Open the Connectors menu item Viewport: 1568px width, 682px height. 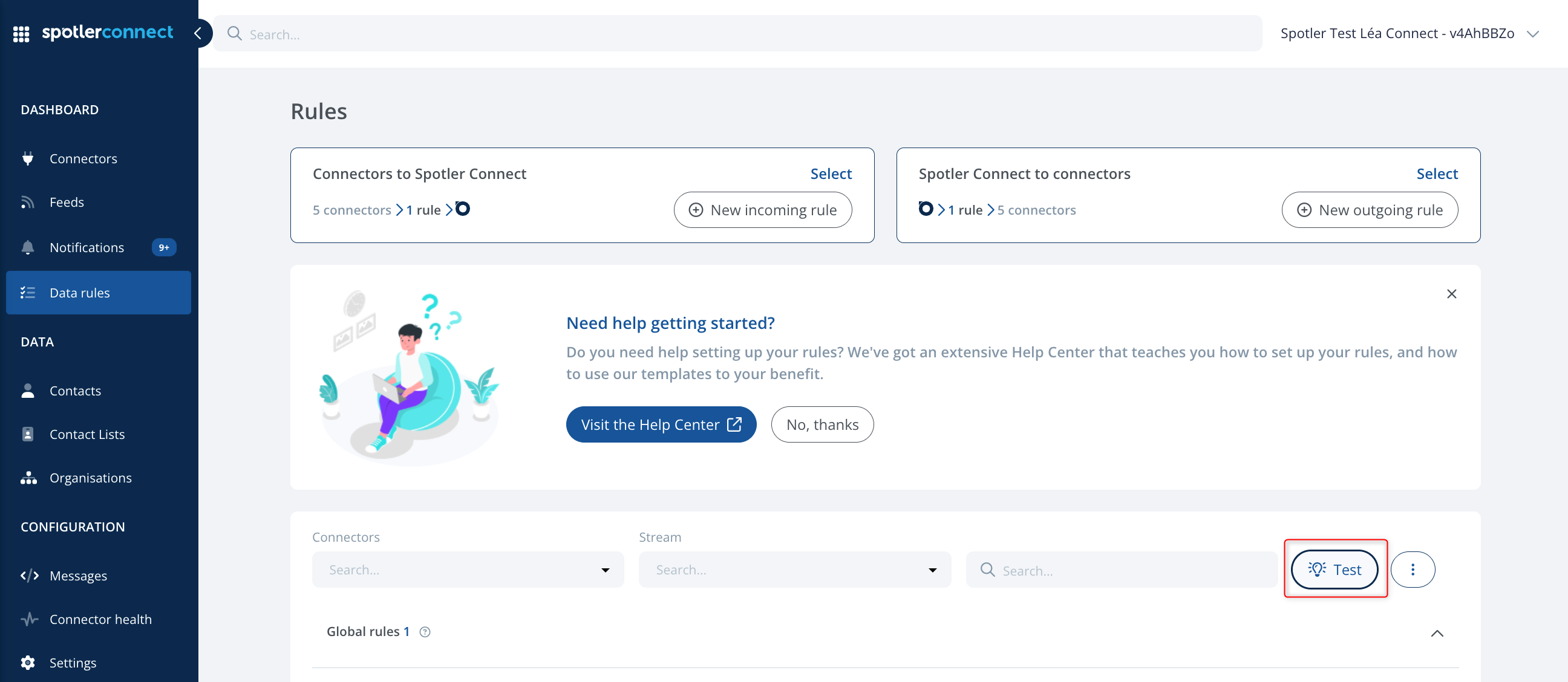coord(99,158)
